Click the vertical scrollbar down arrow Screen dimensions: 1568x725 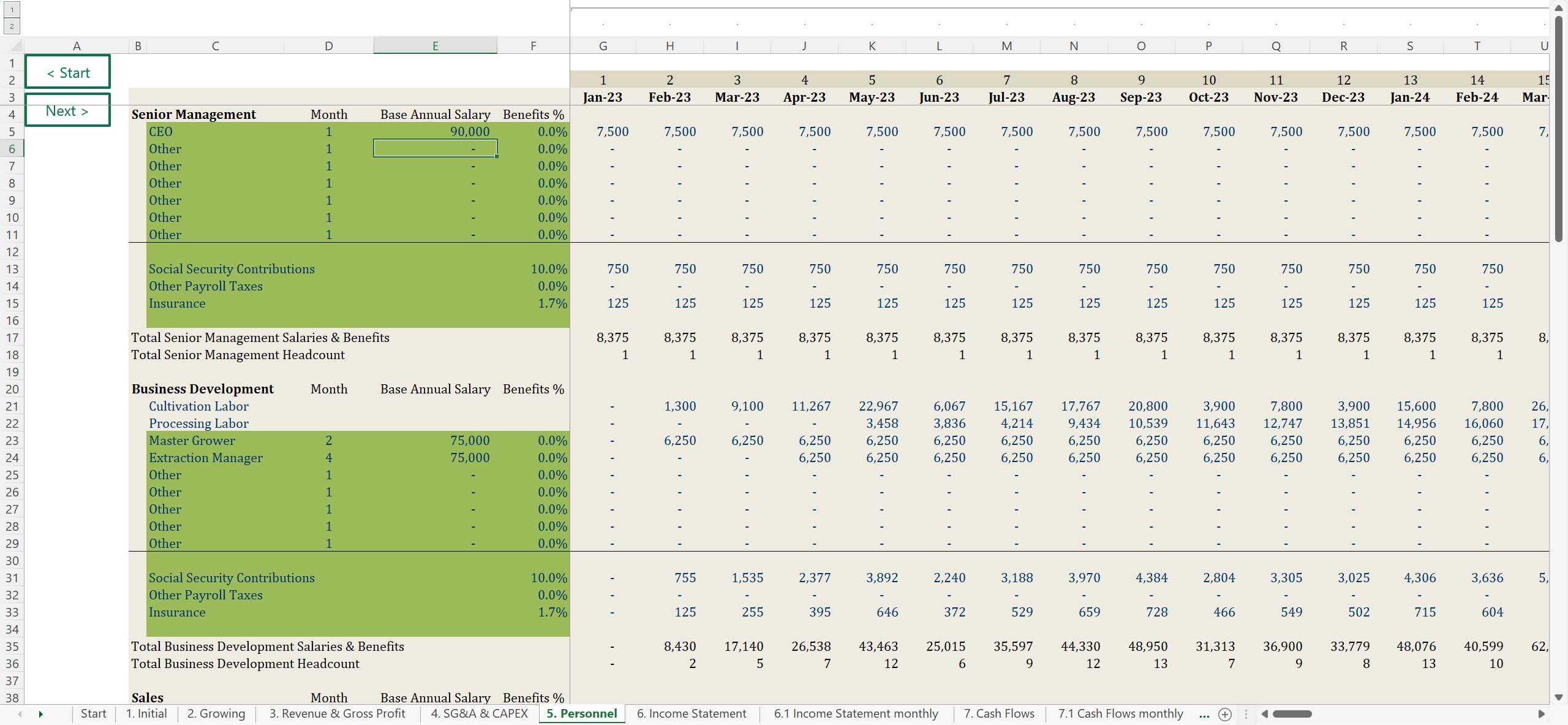pos(1559,697)
